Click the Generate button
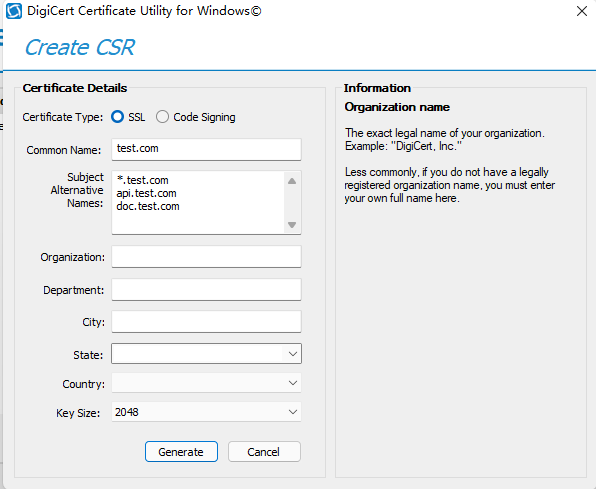Viewport: 596px width, 489px height. pos(181,452)
